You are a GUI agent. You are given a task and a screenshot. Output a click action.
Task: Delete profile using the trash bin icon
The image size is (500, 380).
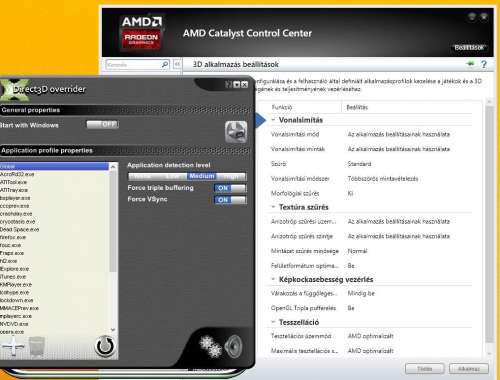[x=37, y=346]
